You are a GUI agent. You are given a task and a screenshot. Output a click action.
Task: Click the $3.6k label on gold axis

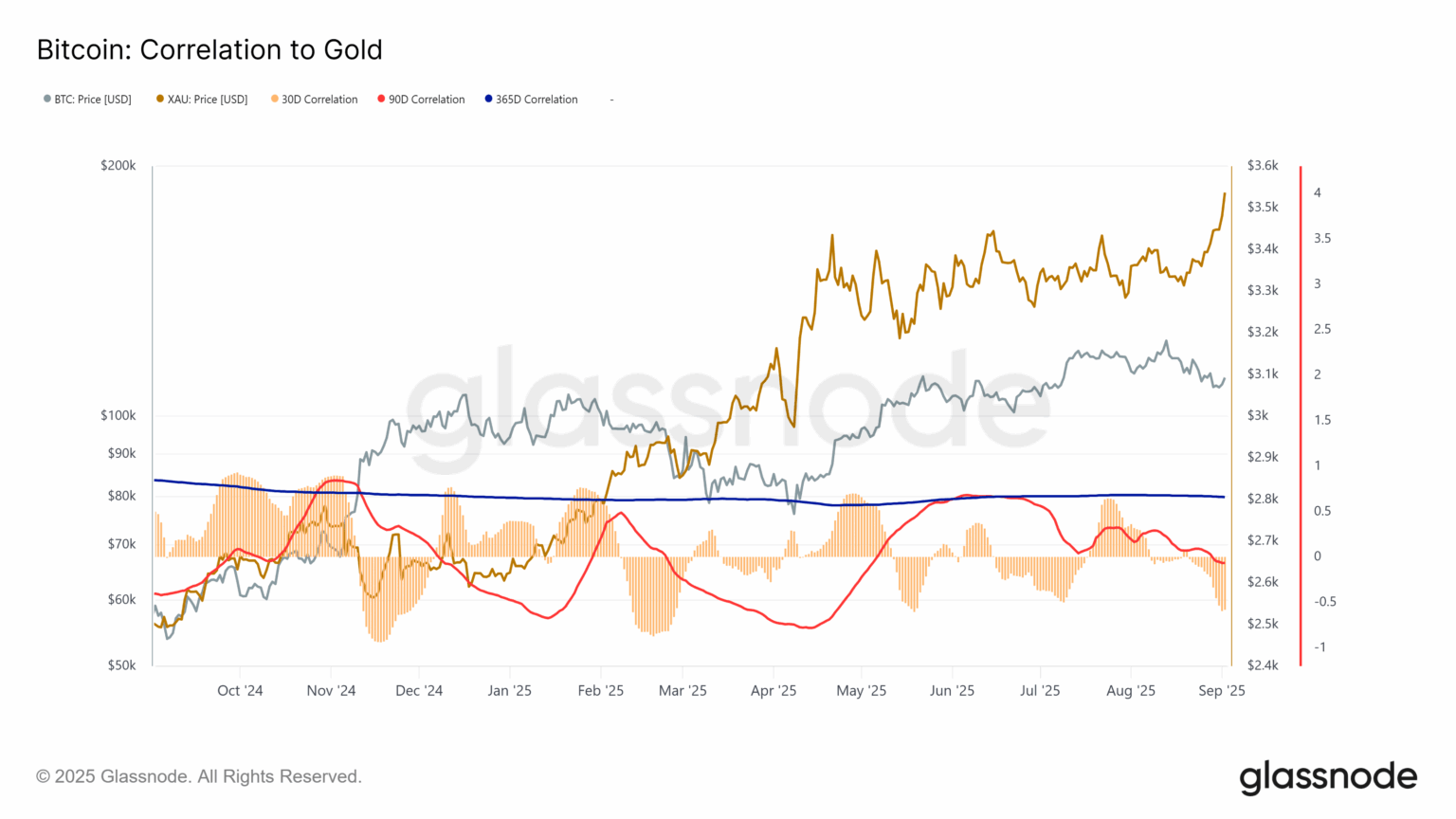pos(1263,166)
